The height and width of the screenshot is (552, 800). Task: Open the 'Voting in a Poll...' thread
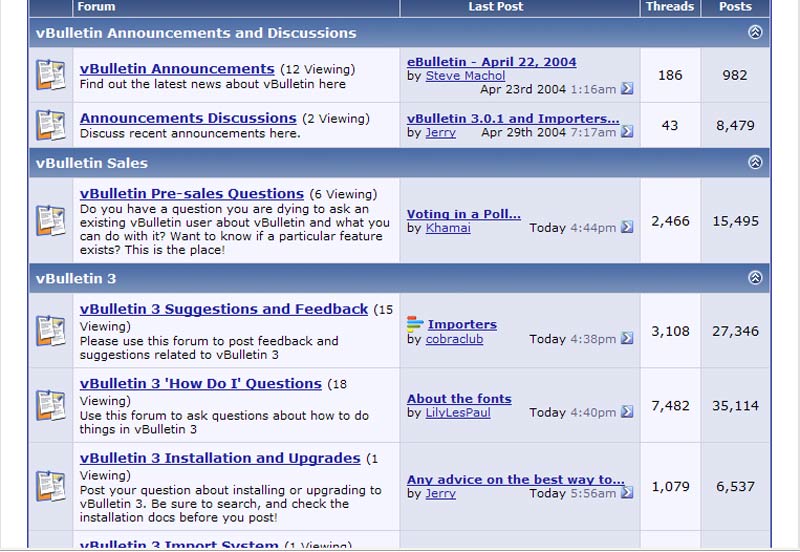point(463,214)
